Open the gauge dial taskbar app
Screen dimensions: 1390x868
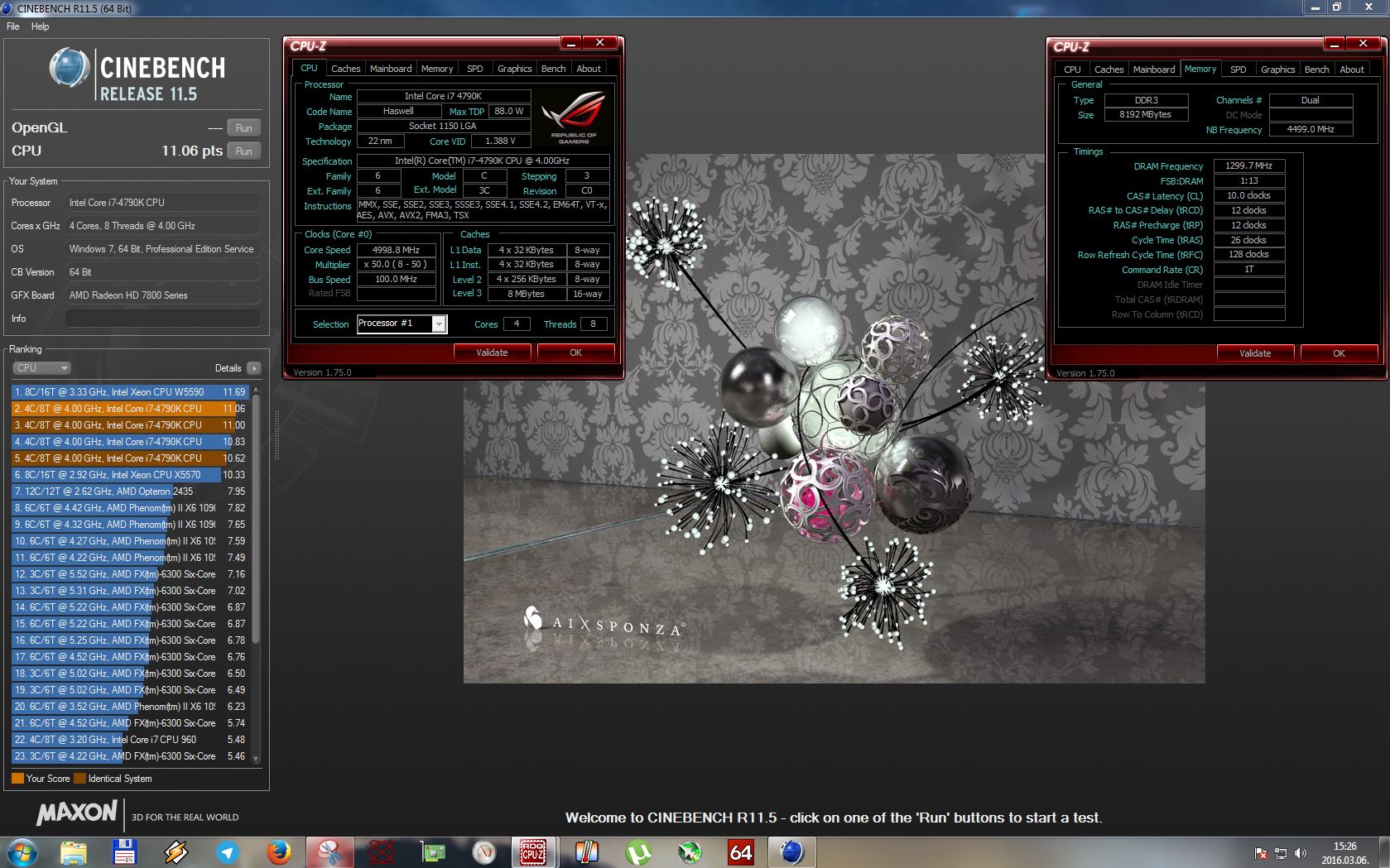tap(483, 851)
